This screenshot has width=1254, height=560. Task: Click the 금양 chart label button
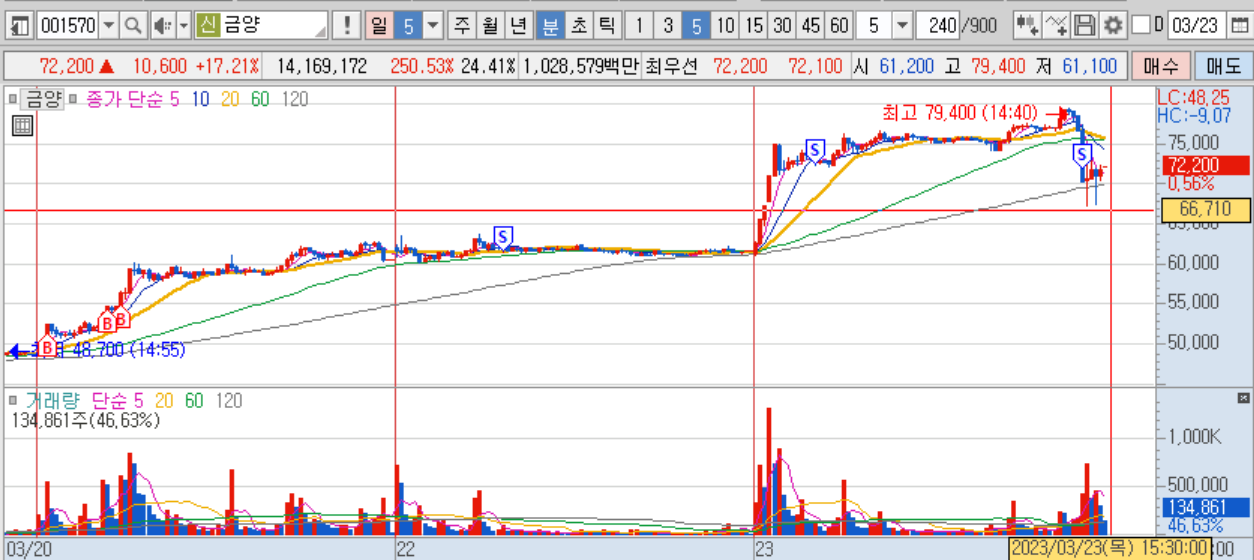[x=42, y=99]
